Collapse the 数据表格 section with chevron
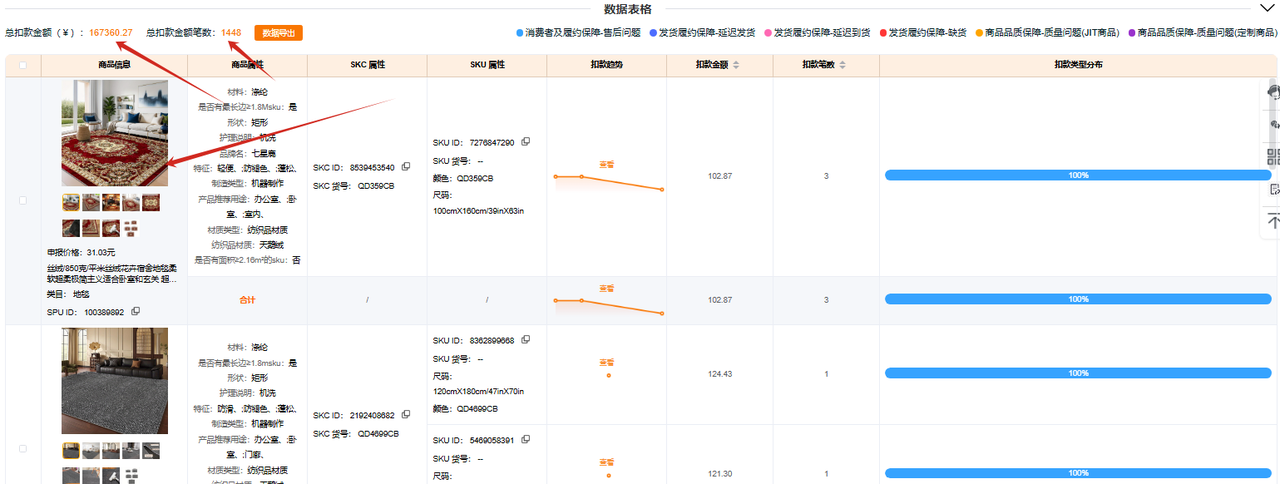 click(x=1264, y=8)
